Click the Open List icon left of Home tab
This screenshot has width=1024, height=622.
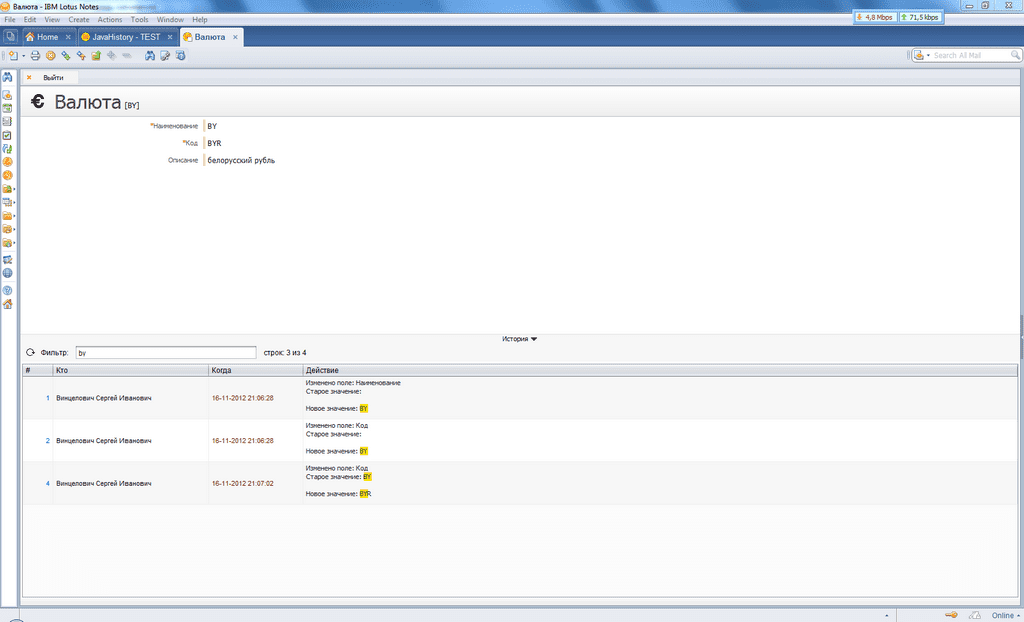(x=10, y=37)
